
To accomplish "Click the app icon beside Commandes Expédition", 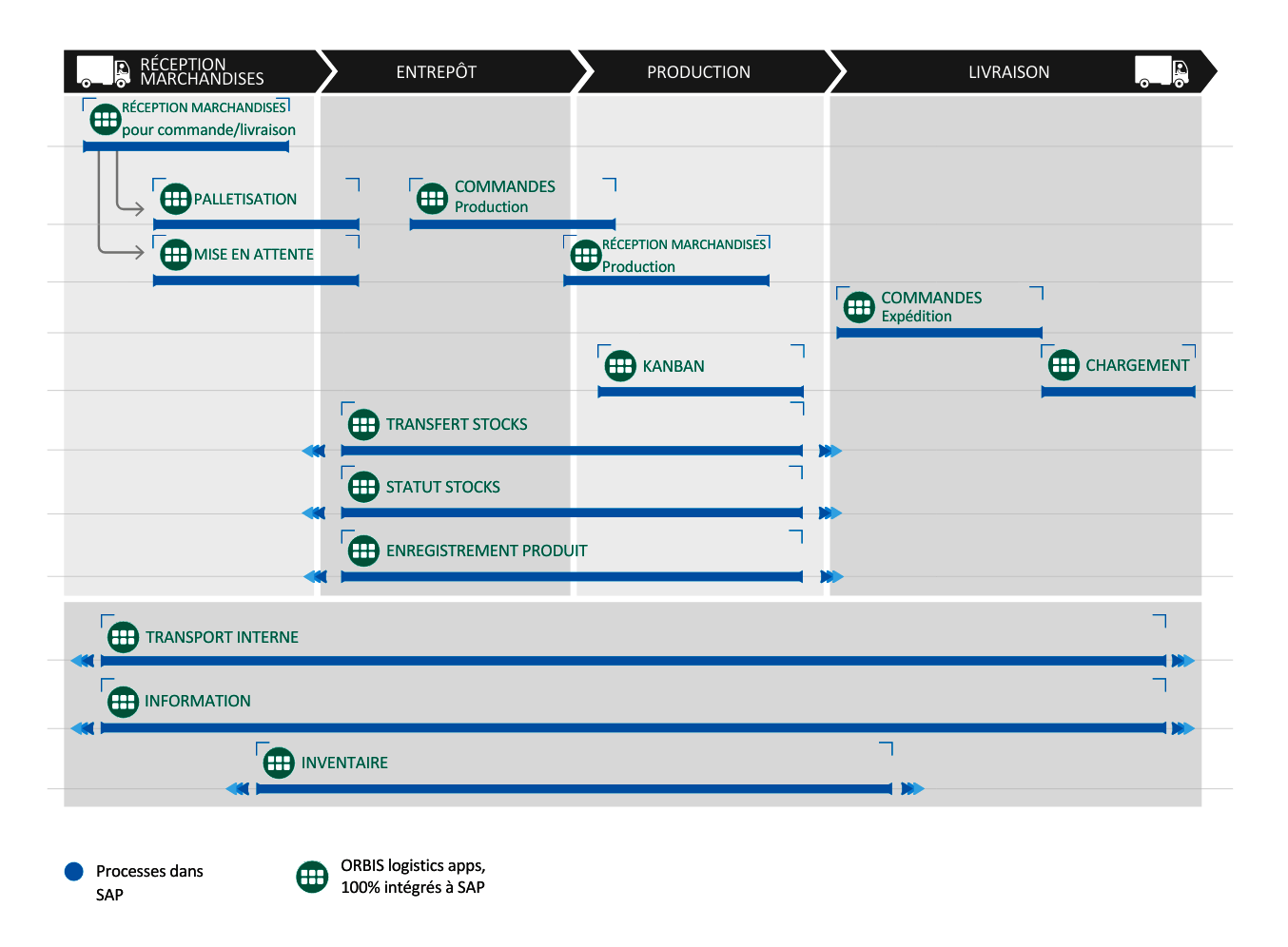I will tap(860, 306).
